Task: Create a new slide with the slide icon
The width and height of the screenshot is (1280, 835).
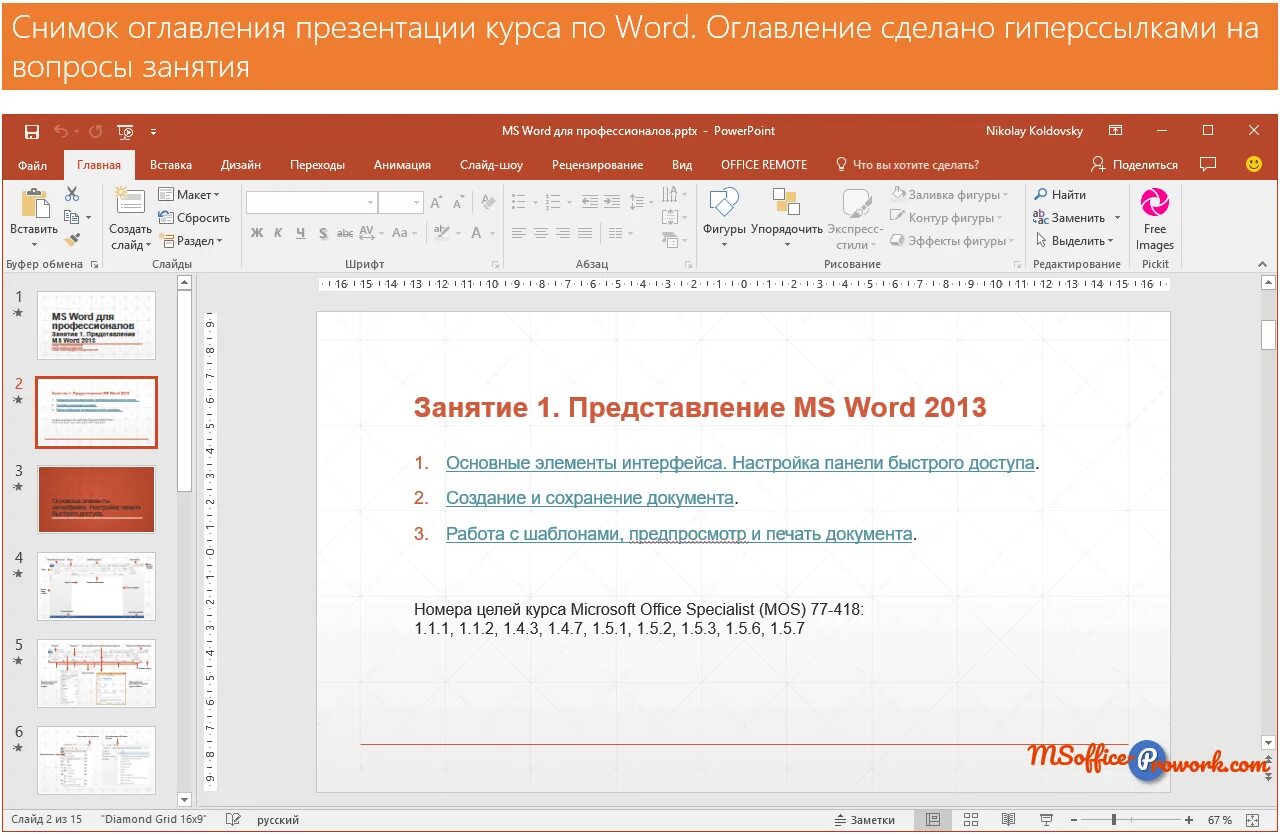Action: 130,201
